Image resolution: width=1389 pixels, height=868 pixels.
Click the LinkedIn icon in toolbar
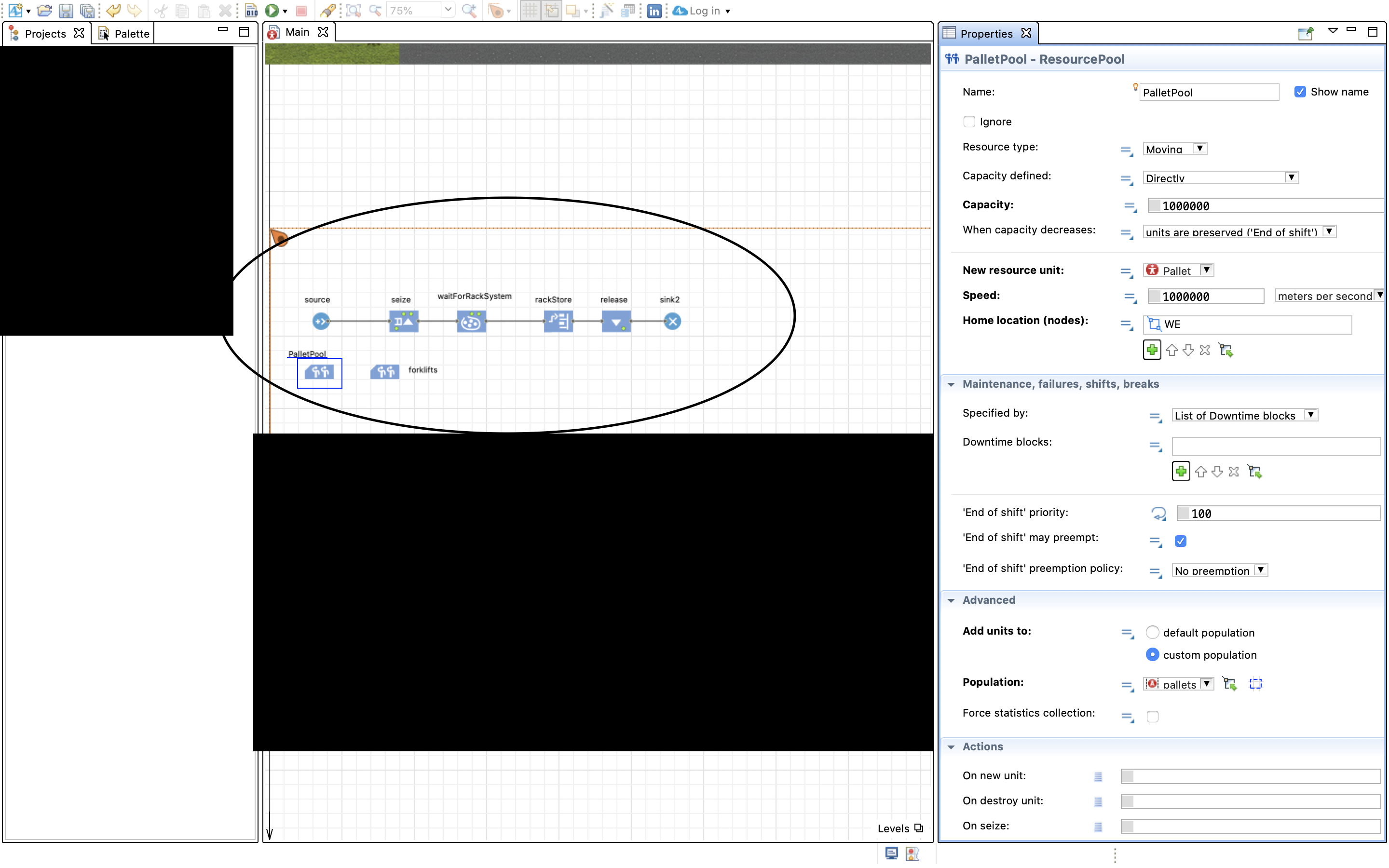point(654,11)
